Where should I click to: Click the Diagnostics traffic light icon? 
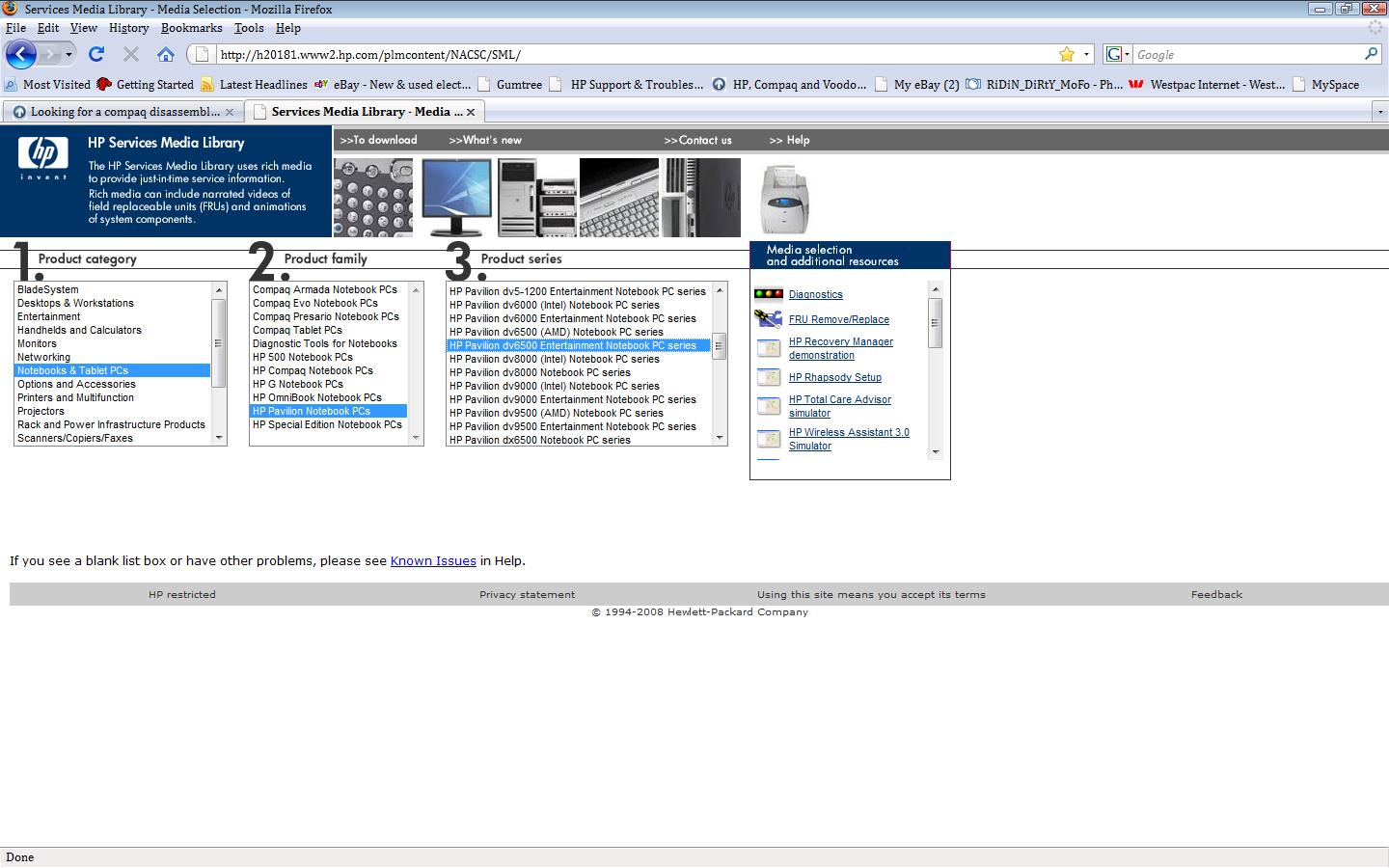pyautogui.click(x=769, y=294)
